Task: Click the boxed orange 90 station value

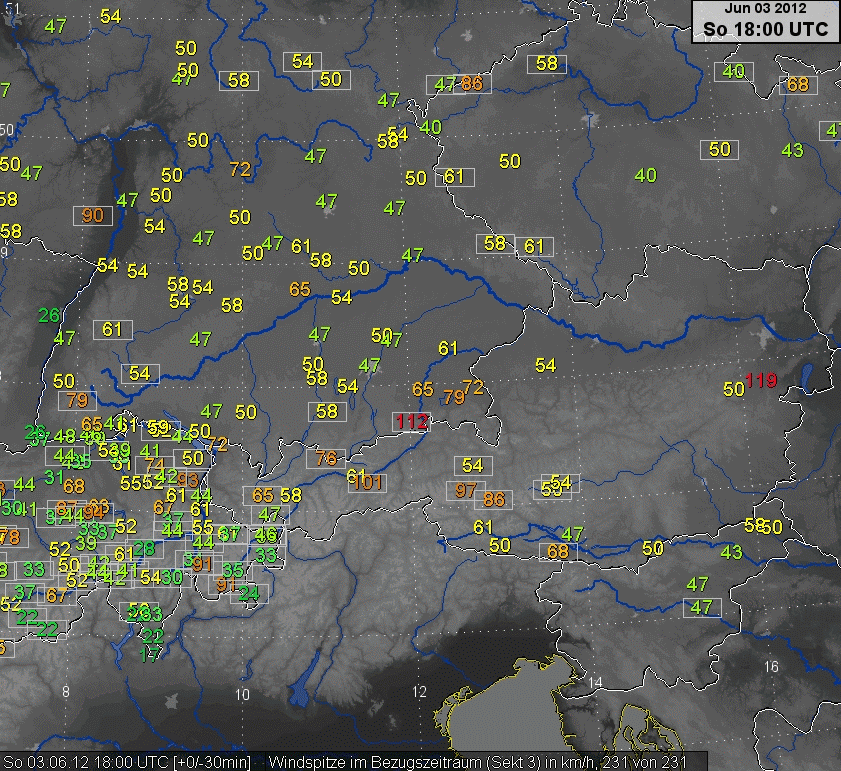Action: pos(93,215)
